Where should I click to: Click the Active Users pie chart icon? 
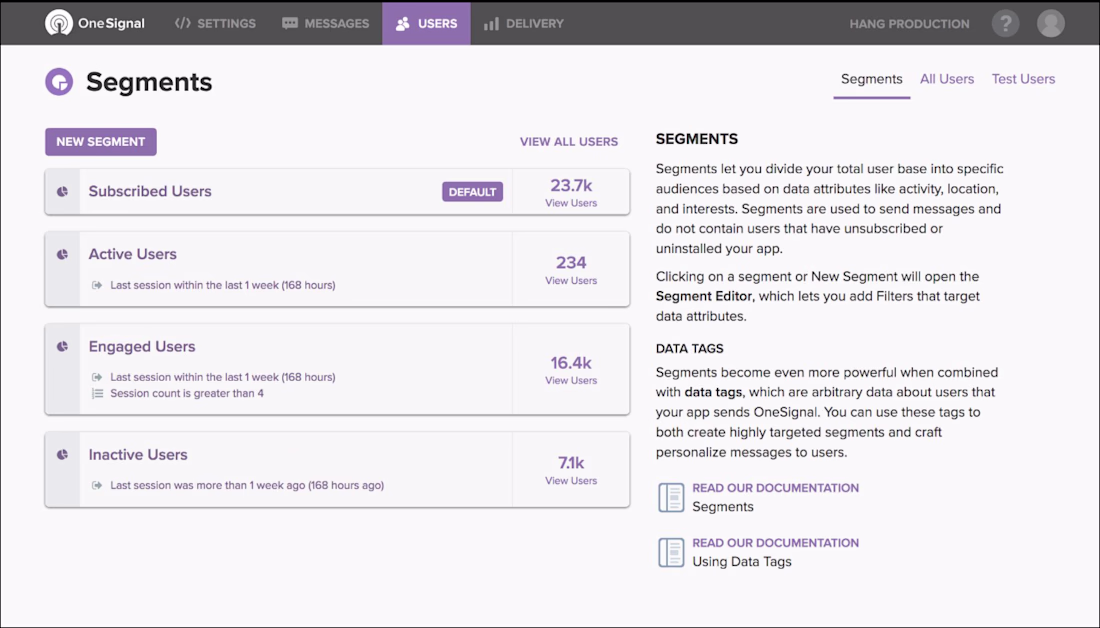[62, 255]
